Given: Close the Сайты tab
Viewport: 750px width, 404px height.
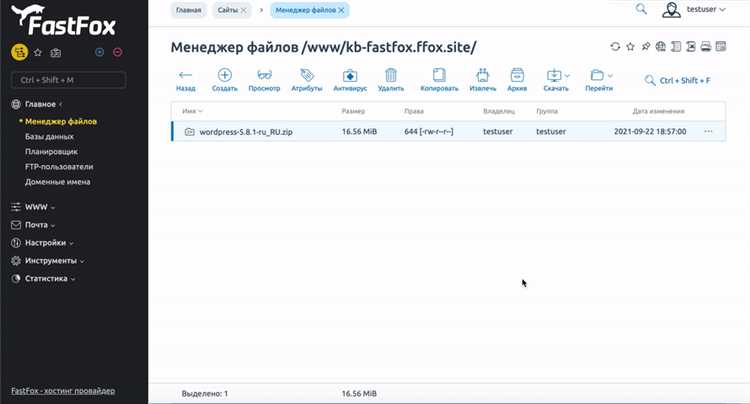Looking at the screenshot, I should 243,10.
